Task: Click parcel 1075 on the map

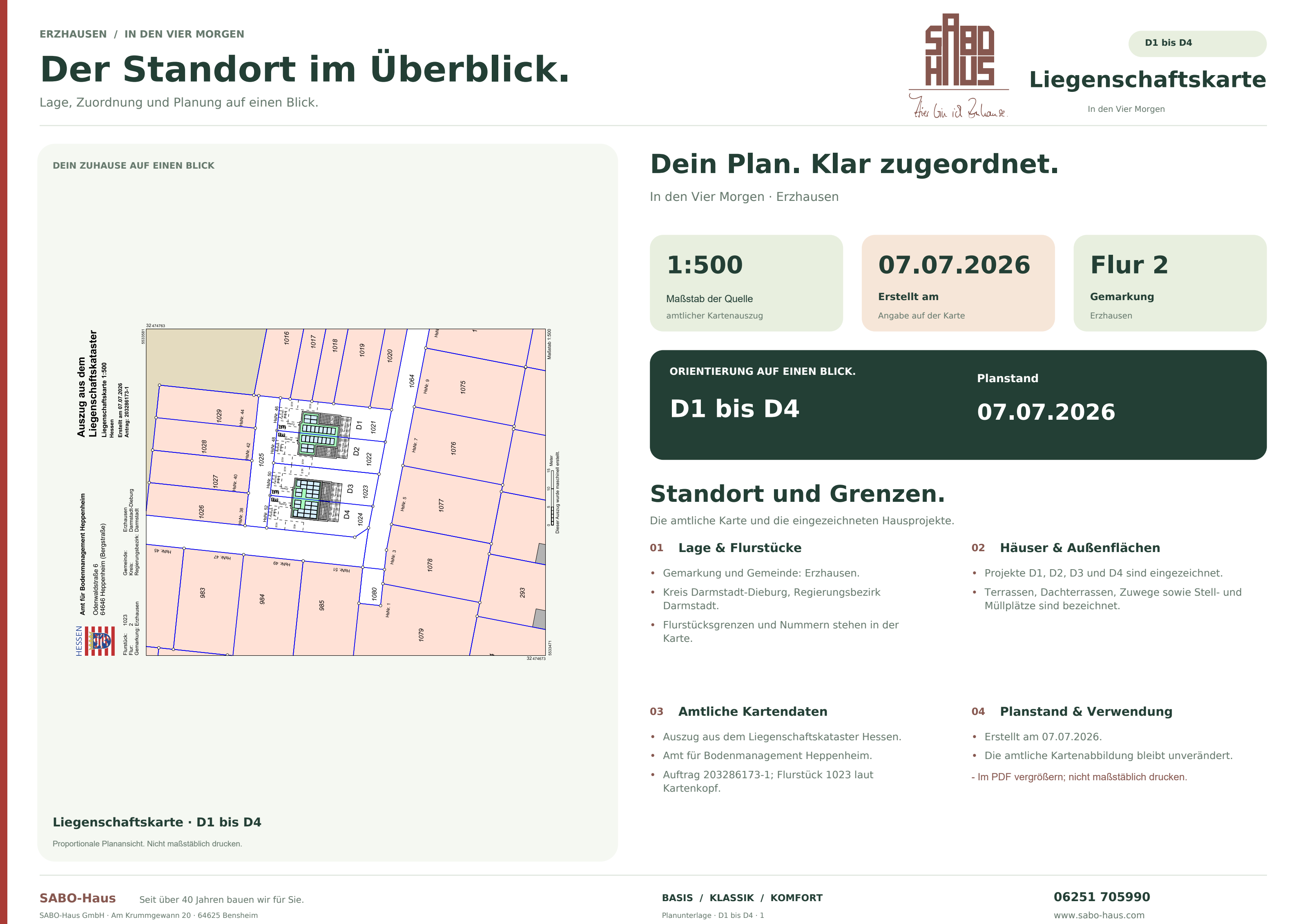Action: (463, 387)
